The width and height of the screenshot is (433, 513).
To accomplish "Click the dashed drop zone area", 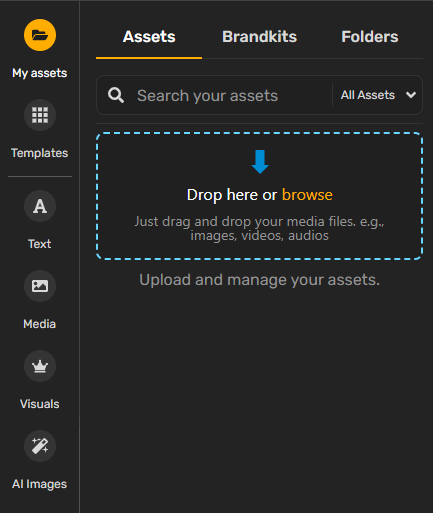I will coord(260,196).
